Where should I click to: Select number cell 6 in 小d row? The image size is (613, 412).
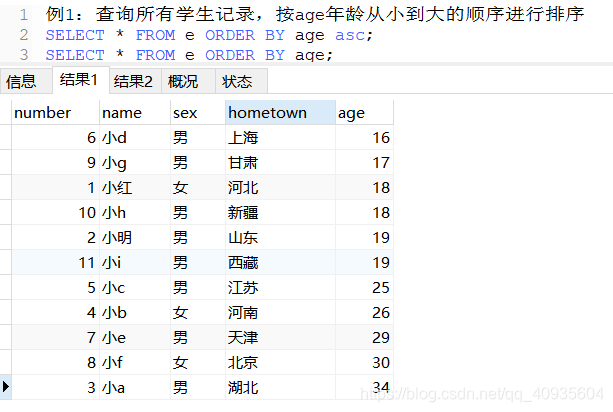pyautogui.click(x=56, y=138)
